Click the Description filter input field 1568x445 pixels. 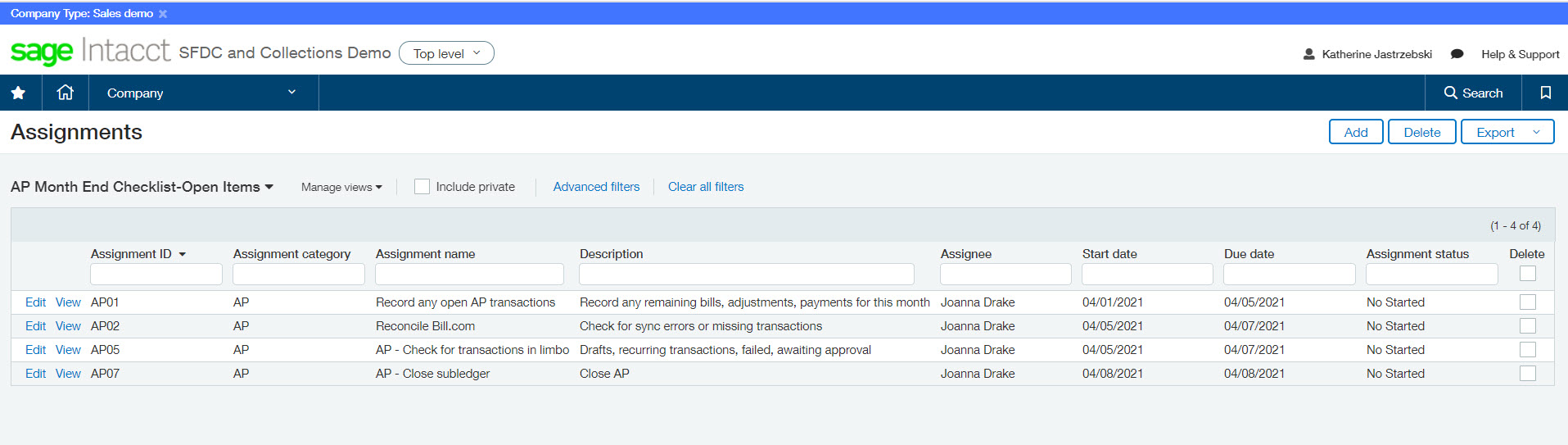746,274
